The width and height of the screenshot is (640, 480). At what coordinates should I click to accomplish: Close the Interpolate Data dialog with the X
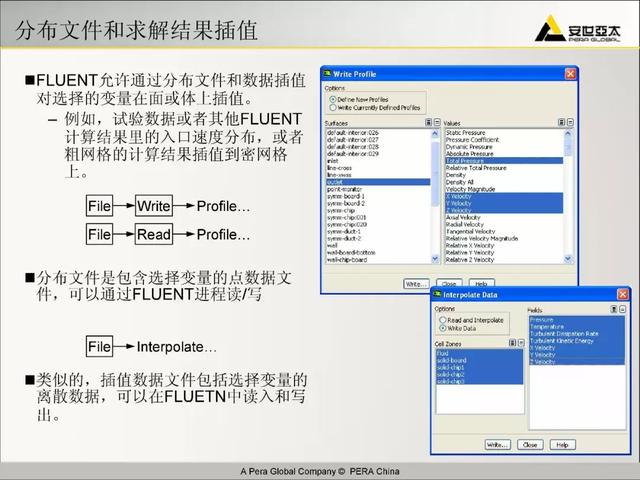[623, 294]
